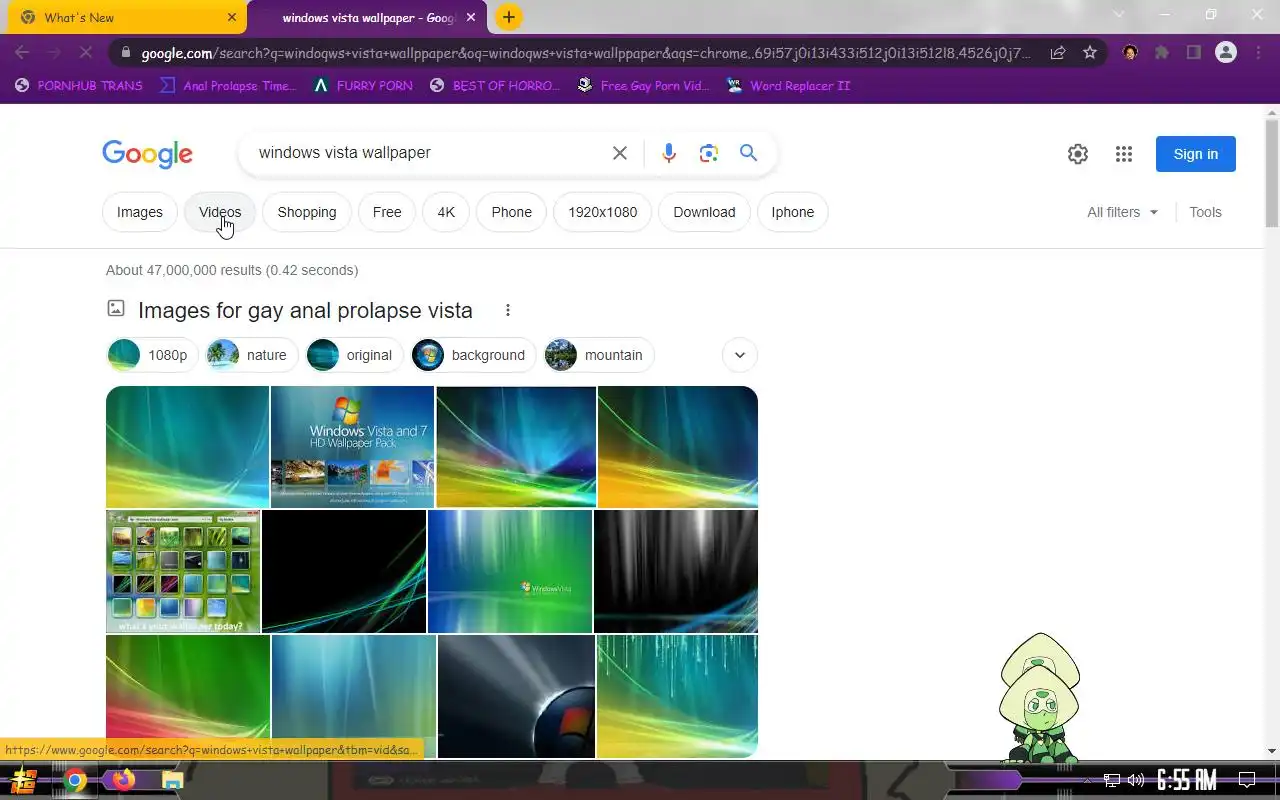Open the wallpaper grid collection thumbnail
Viewport: 1280px width, 800px height.
click(x=183, y=572)
